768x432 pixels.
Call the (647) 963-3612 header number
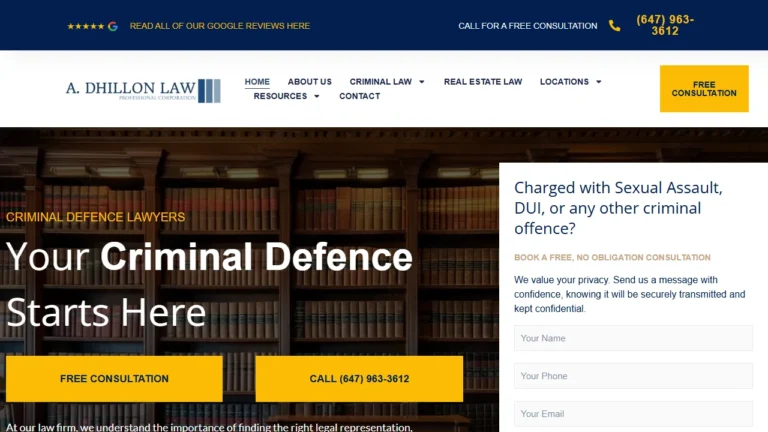(665, 25)
